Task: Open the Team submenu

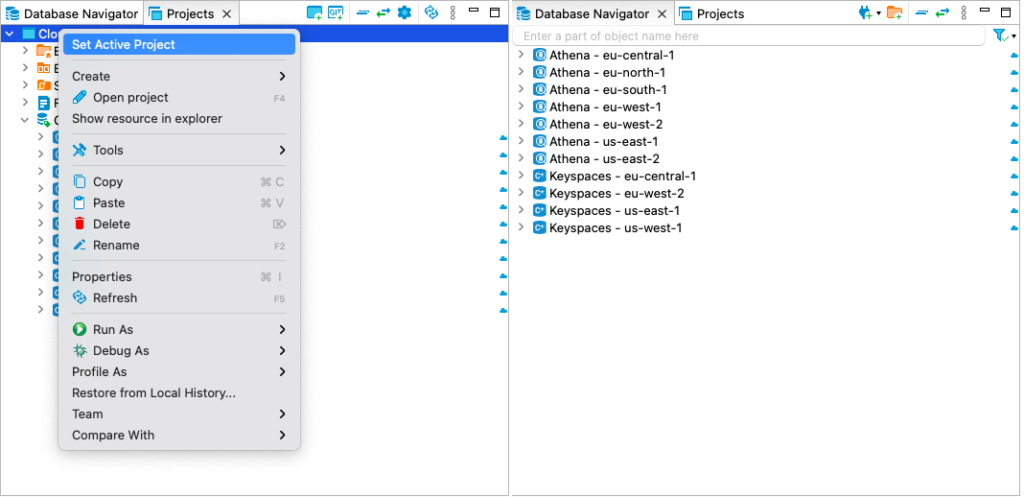Action: point(179,414)
